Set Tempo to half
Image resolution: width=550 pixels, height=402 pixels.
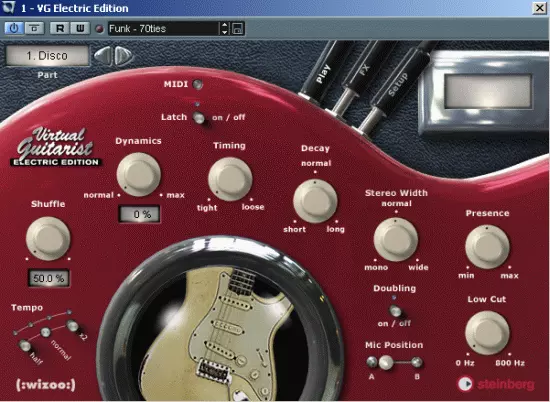25,345
